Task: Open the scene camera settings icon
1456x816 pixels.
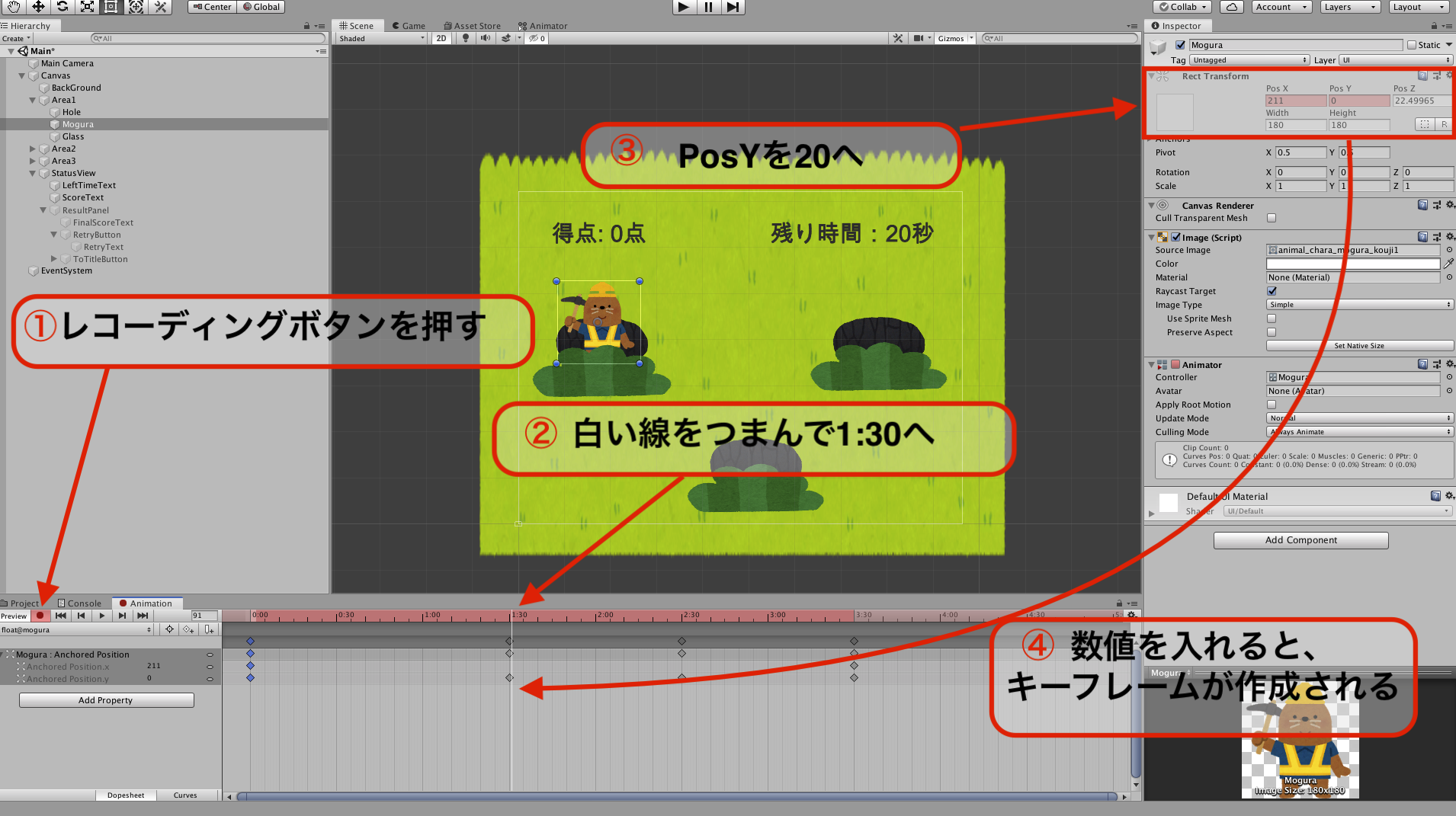Action: click(x=919, y=38)
